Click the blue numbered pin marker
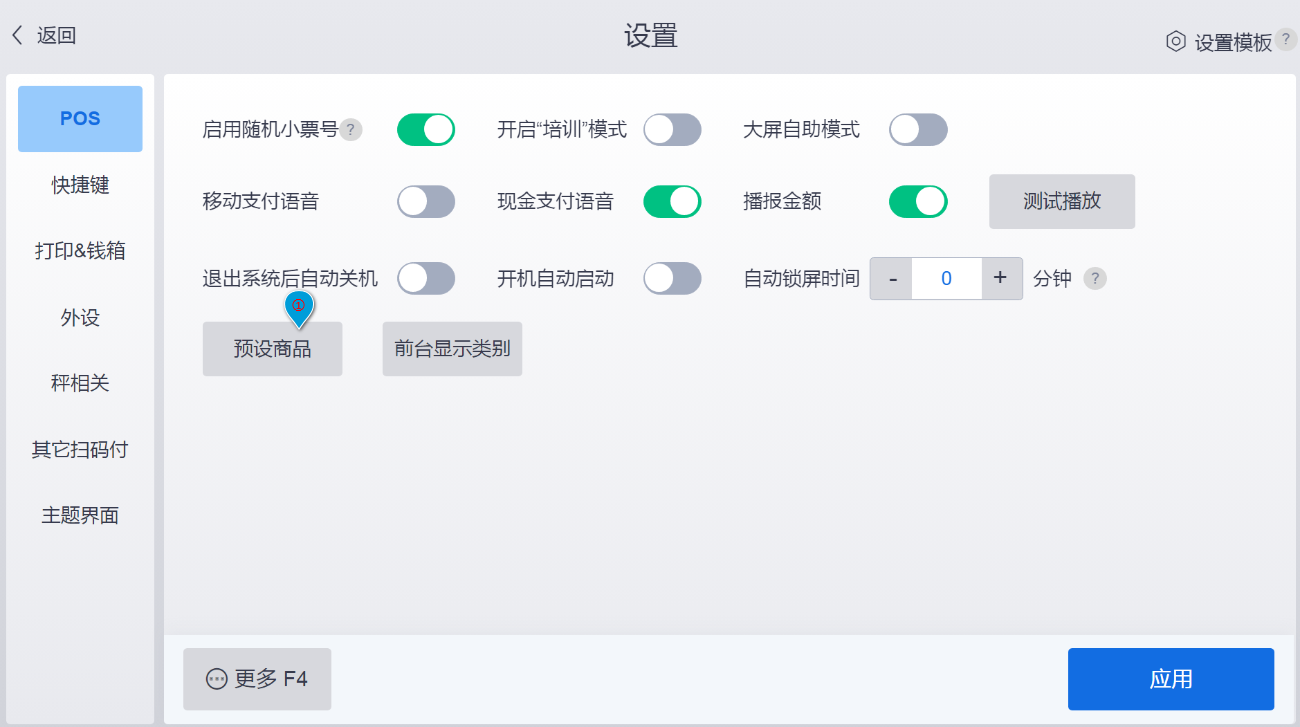The height and width of the screenshot is (727, 1300). point(299,308)
